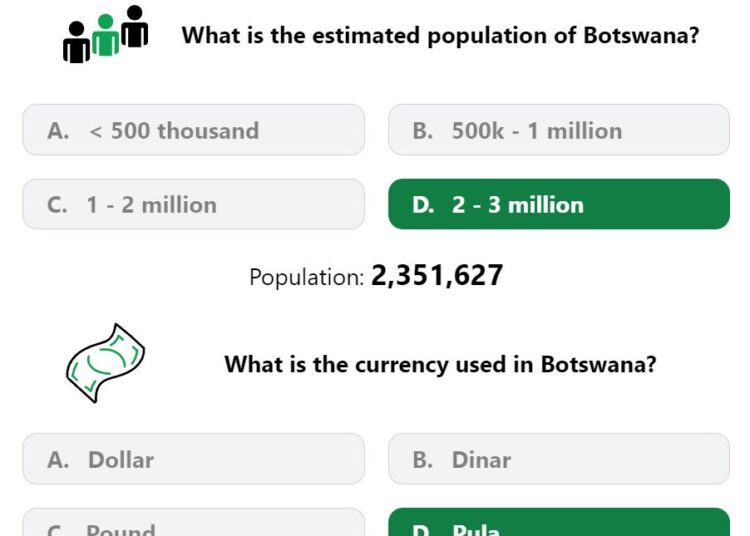The image size is (750, 536).
Task: Click 'Botswana?' in the population question
Action: (641, 35)
